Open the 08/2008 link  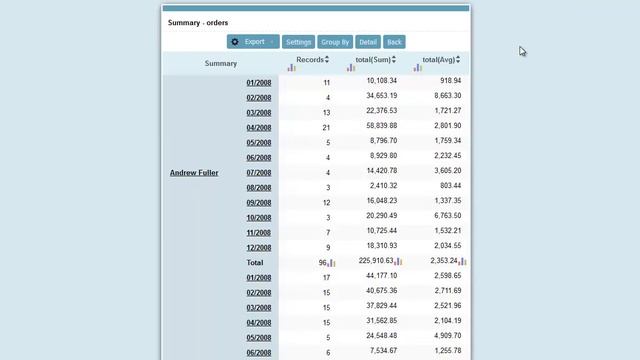click(259, 188)
